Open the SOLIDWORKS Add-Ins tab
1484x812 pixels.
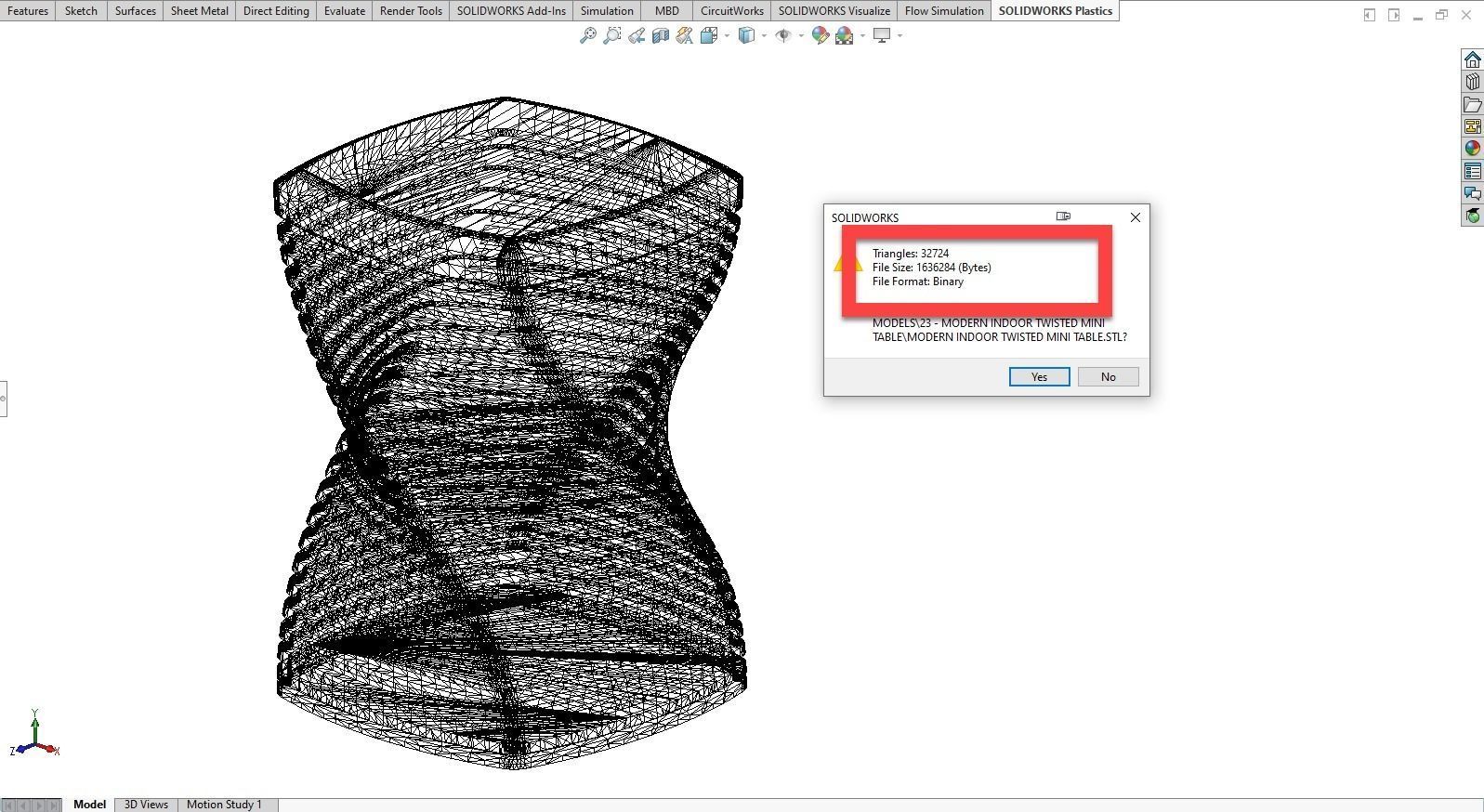pyautogui.click(x=511, y=11)
